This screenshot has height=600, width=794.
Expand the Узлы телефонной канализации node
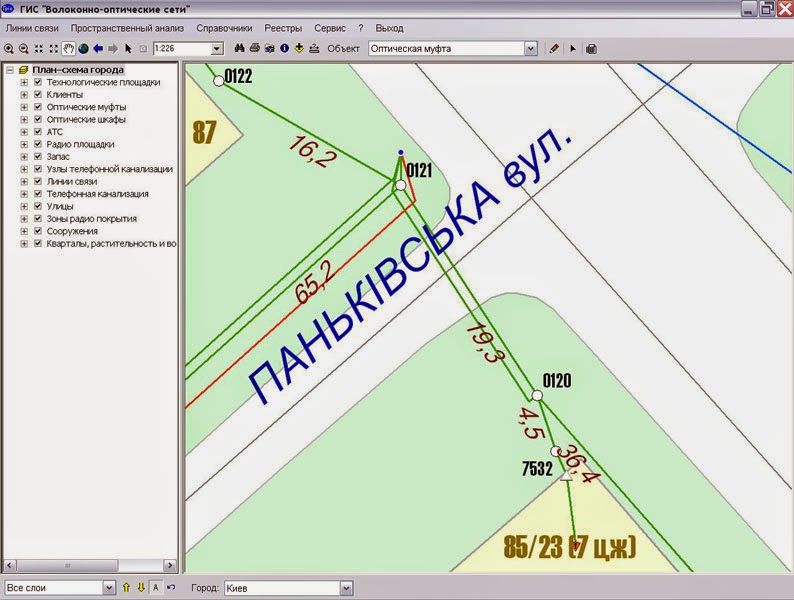(x=24, y=169)
